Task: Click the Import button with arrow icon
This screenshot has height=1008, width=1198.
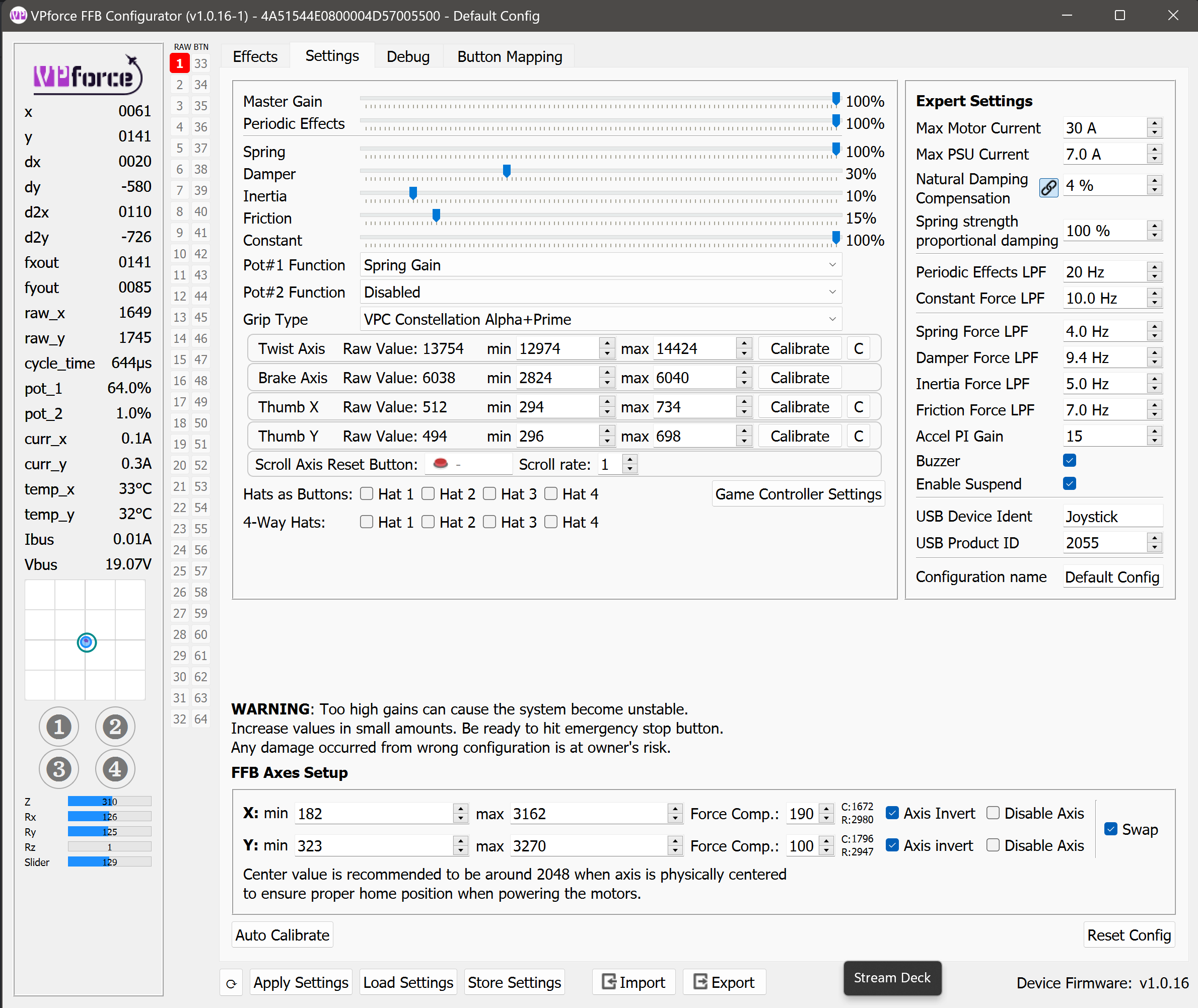Action: point(633,982)
